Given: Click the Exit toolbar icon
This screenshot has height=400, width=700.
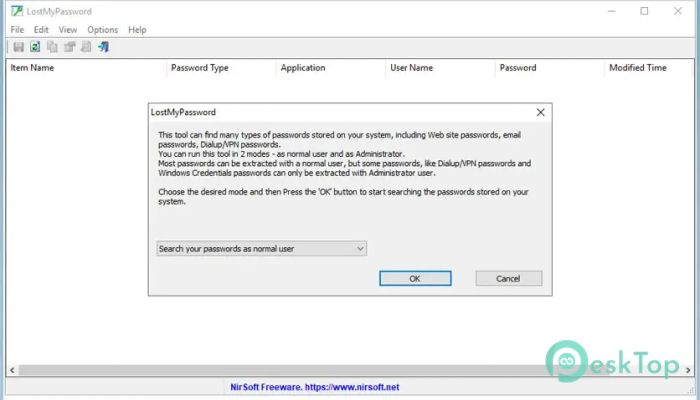Looking at the screenshot, I should [104, 47].
